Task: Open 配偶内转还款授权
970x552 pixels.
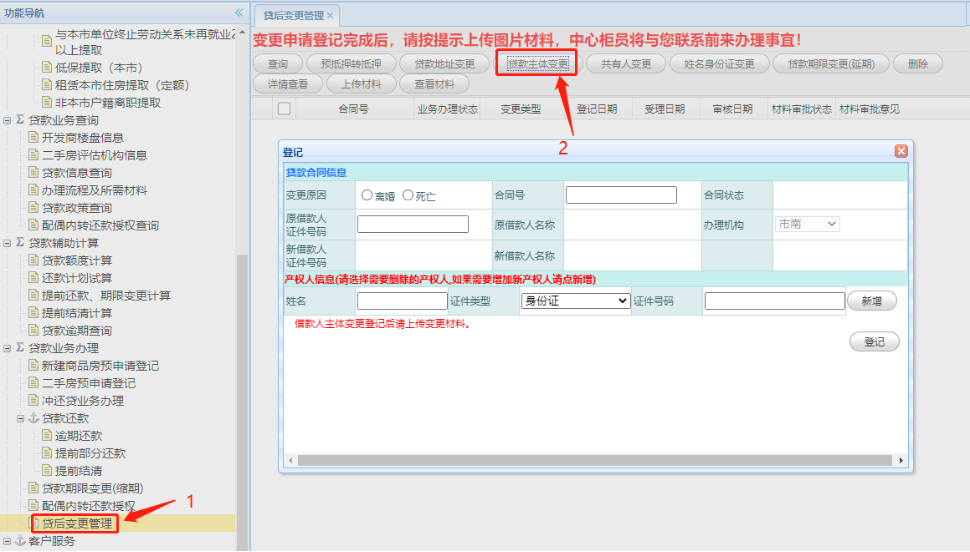Action: (x=88, y=506)
